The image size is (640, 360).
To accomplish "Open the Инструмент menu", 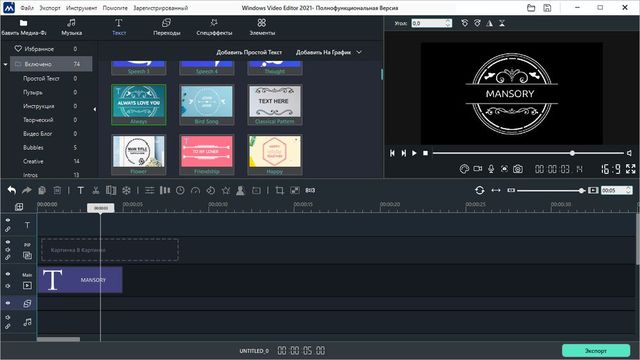I will pyautogui.click(x=81, y=8).
